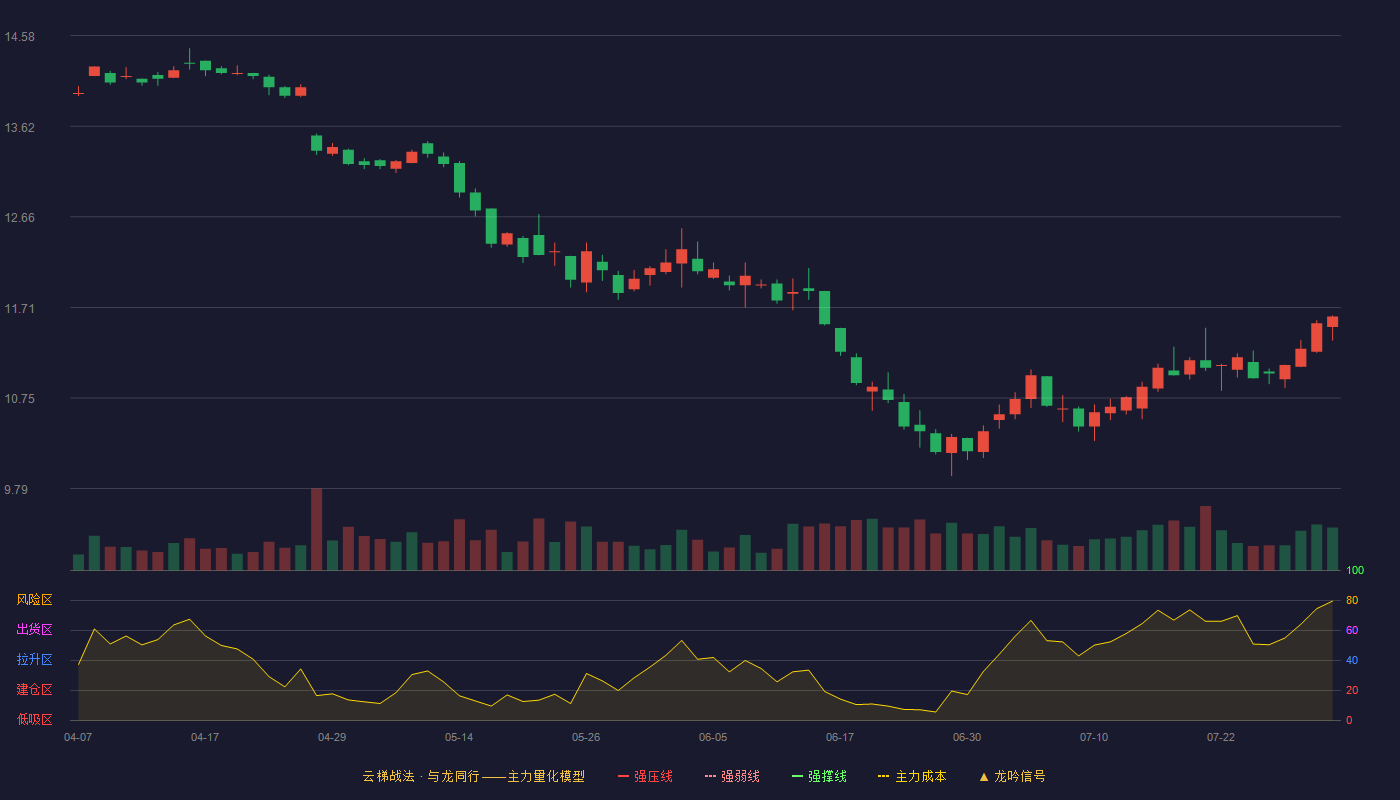Select the 低吸区 zone label

(x=34, y=720)
